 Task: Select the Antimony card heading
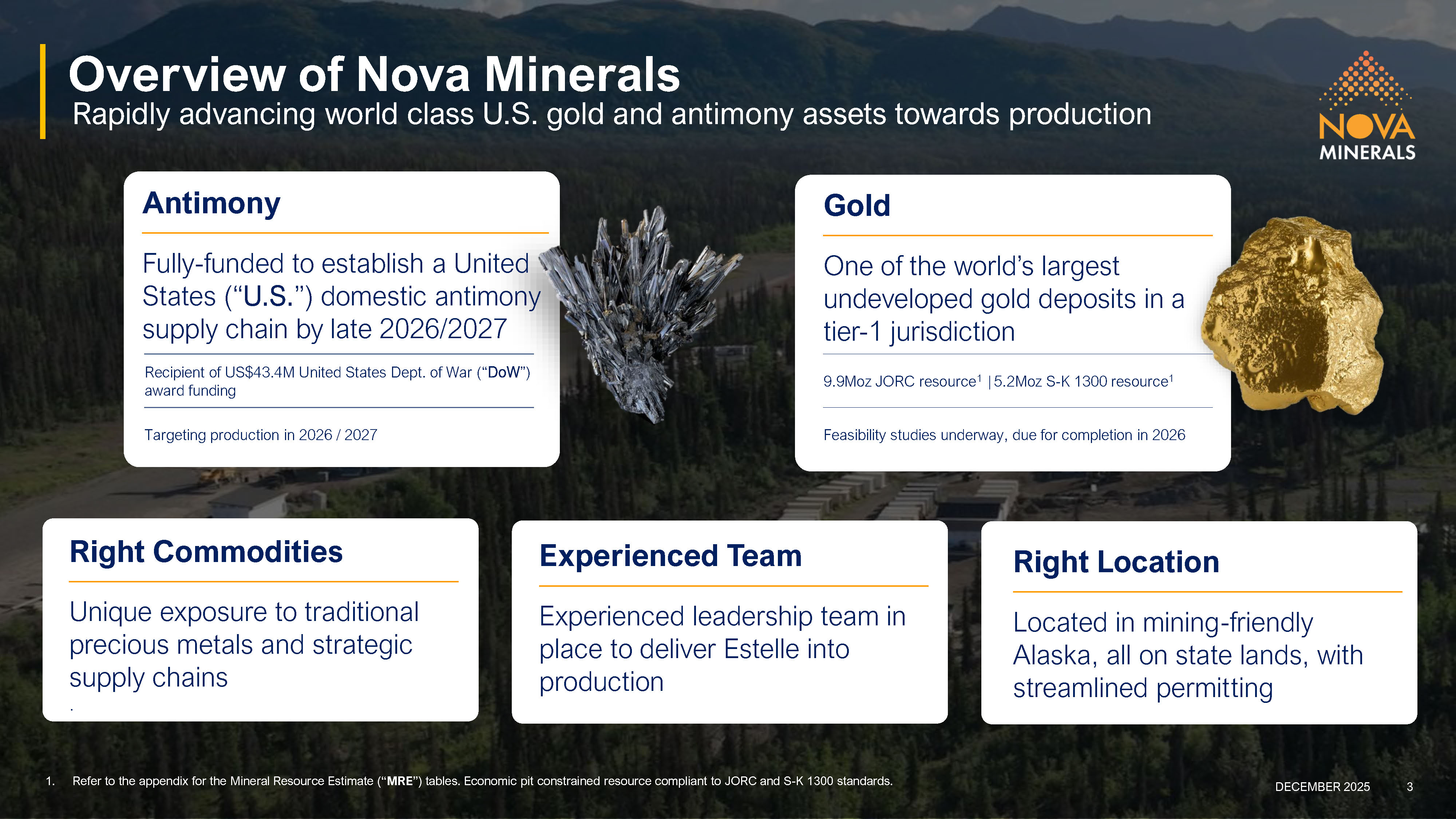coord(211,203)
